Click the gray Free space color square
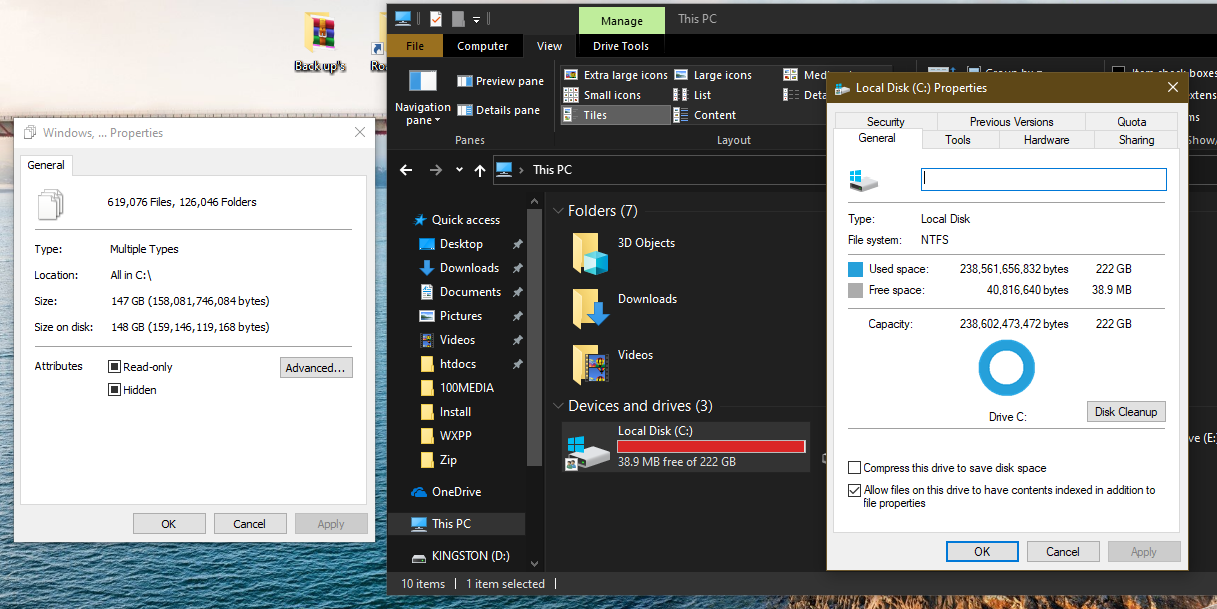This screenshot has width=1217, height=609. pyautogui.click(x=855, y=291)
